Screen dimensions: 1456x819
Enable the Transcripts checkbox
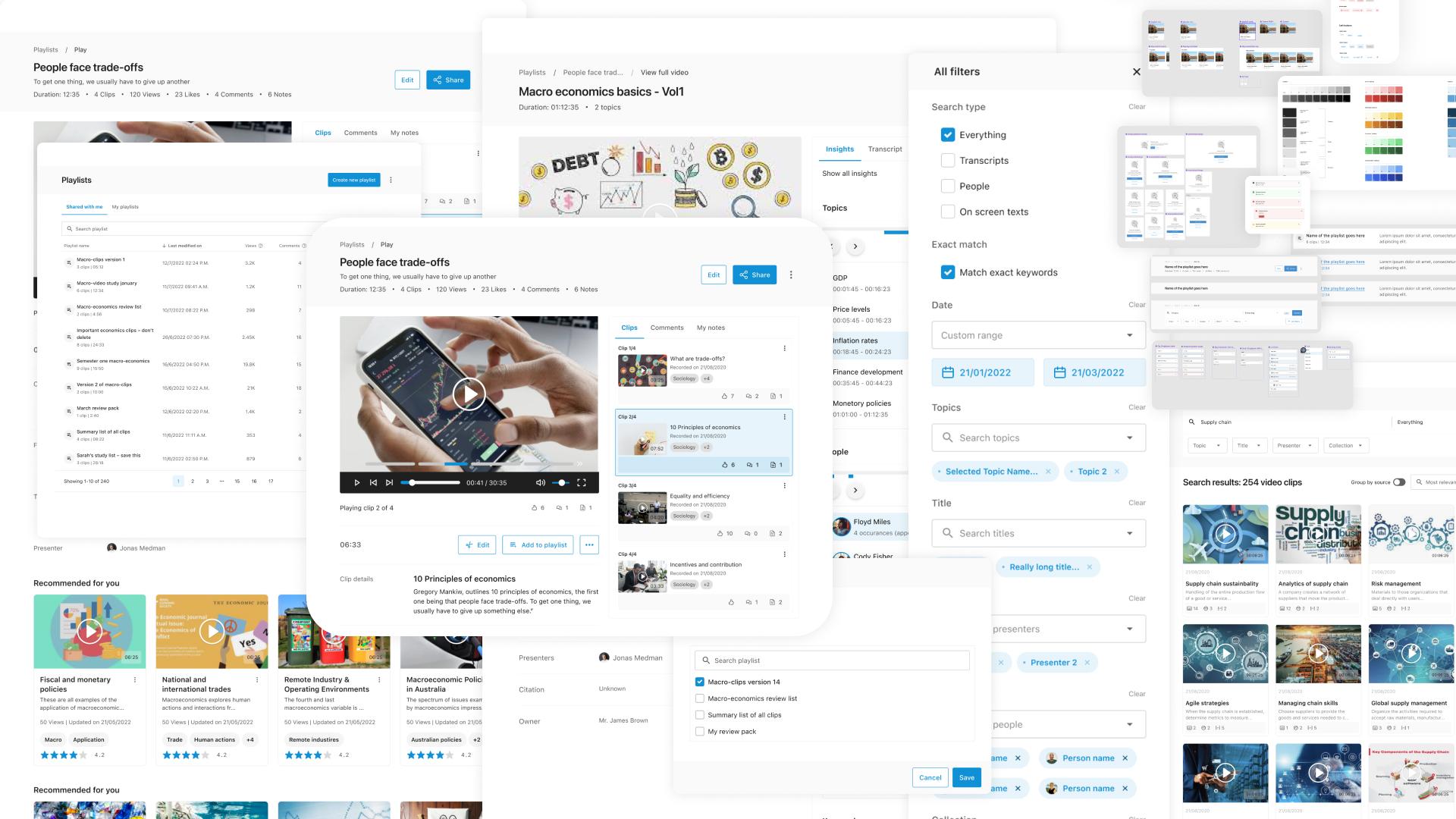[948, 161]
